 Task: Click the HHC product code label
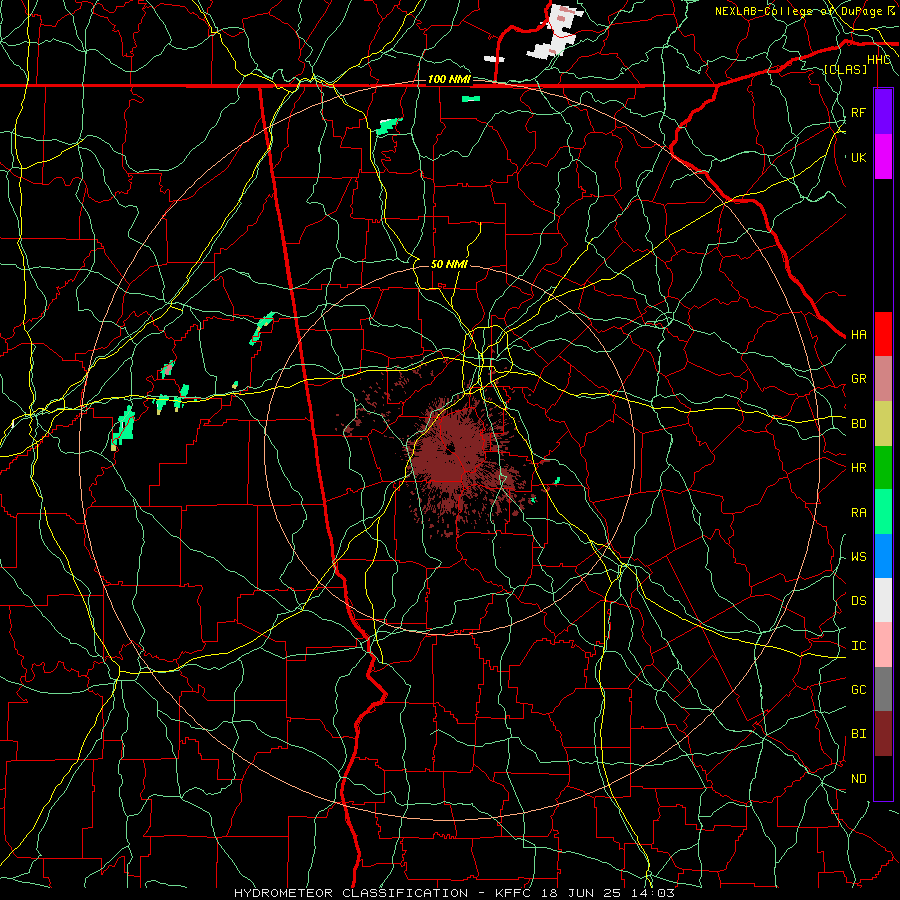coord(878,60)
